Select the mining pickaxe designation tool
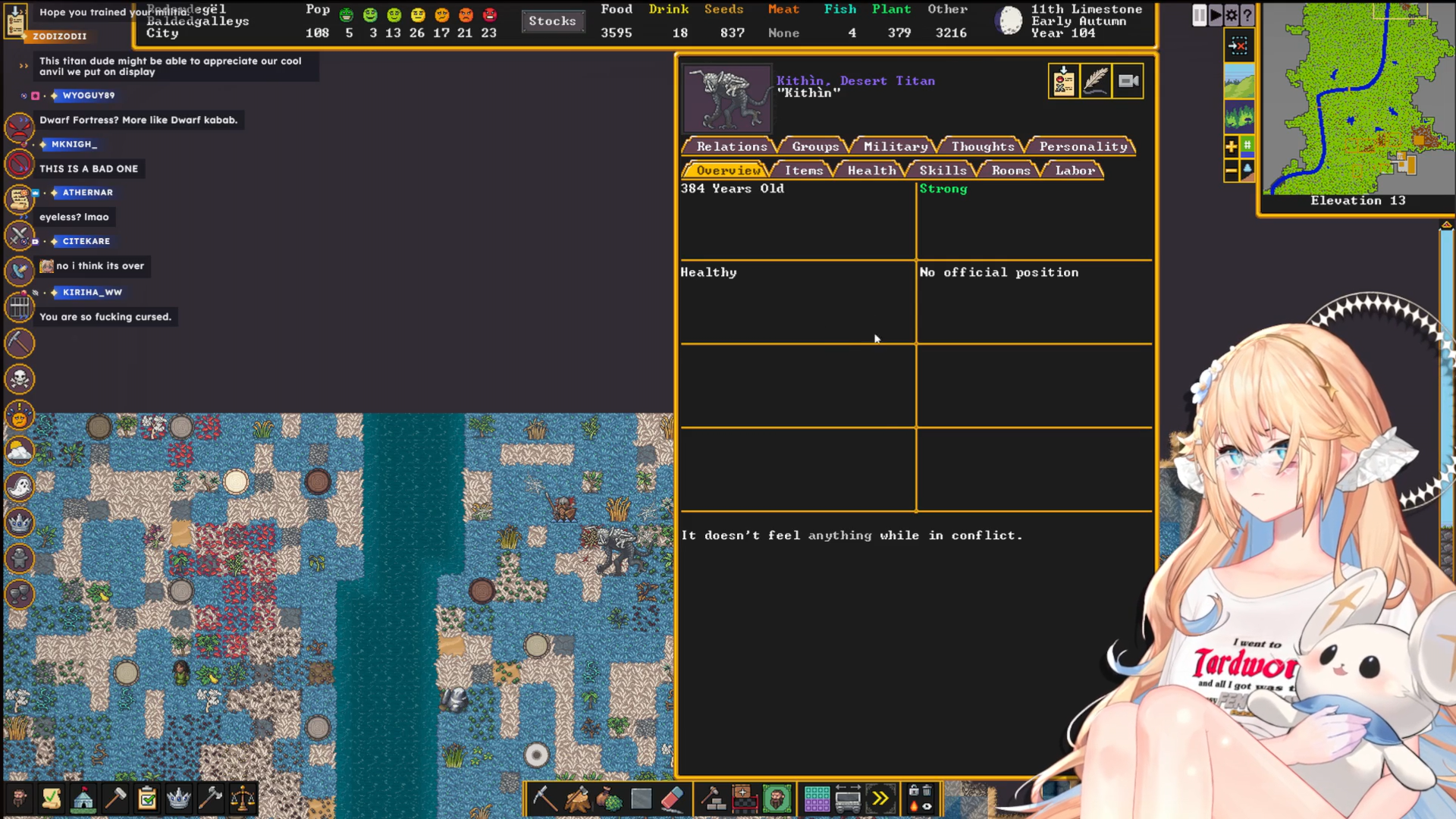Image resolution: width=1456 pixels, height=819 pixels. [x=544, y=799]
